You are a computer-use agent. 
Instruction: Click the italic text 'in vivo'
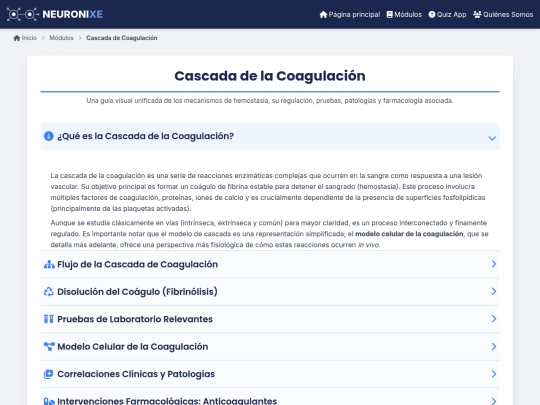(368, 245)
